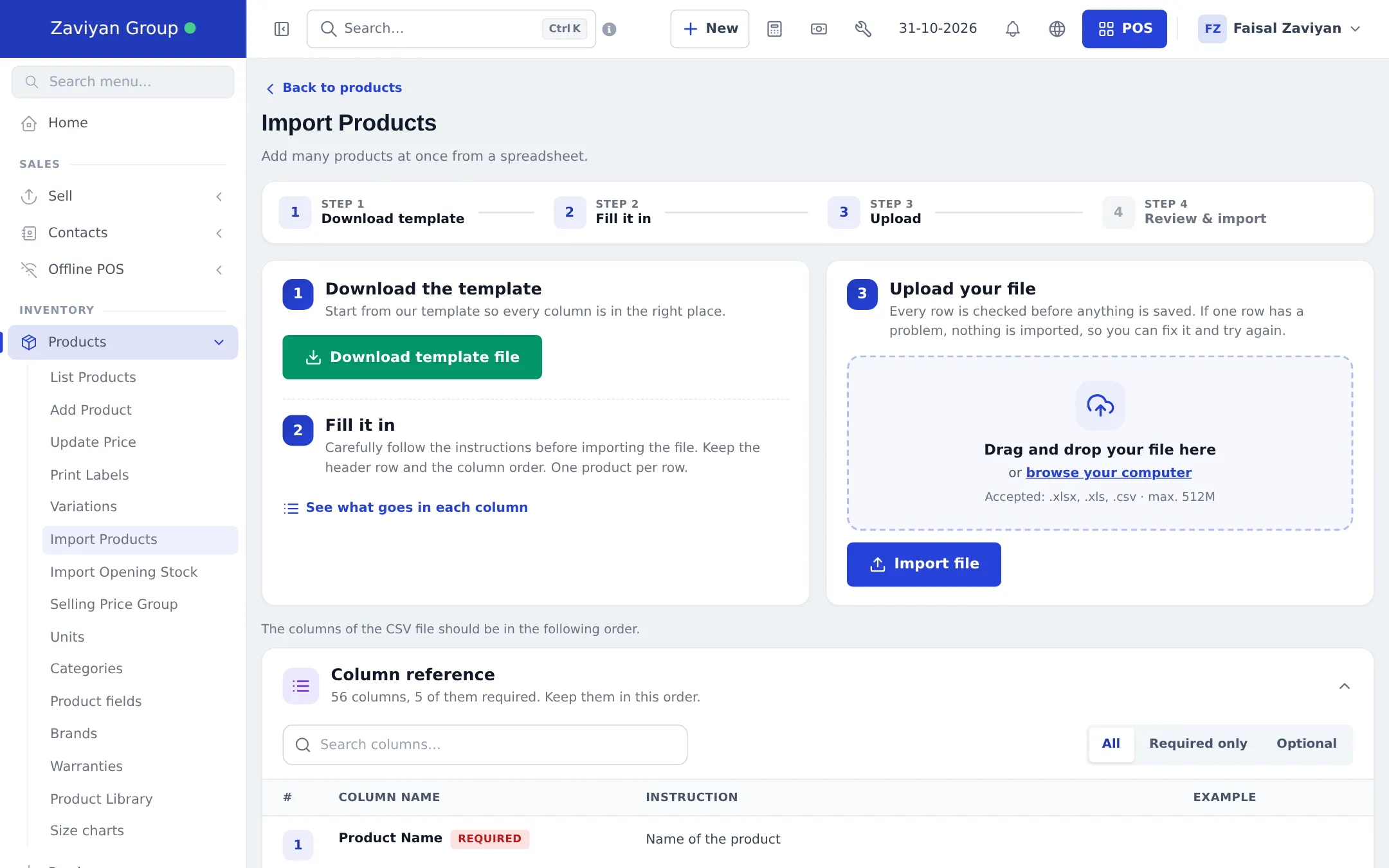Image resolution: width=1389 pixels, height=868 pixels.
Task: Open the calculator icon in top bar
Action: [x=774, y=29]
